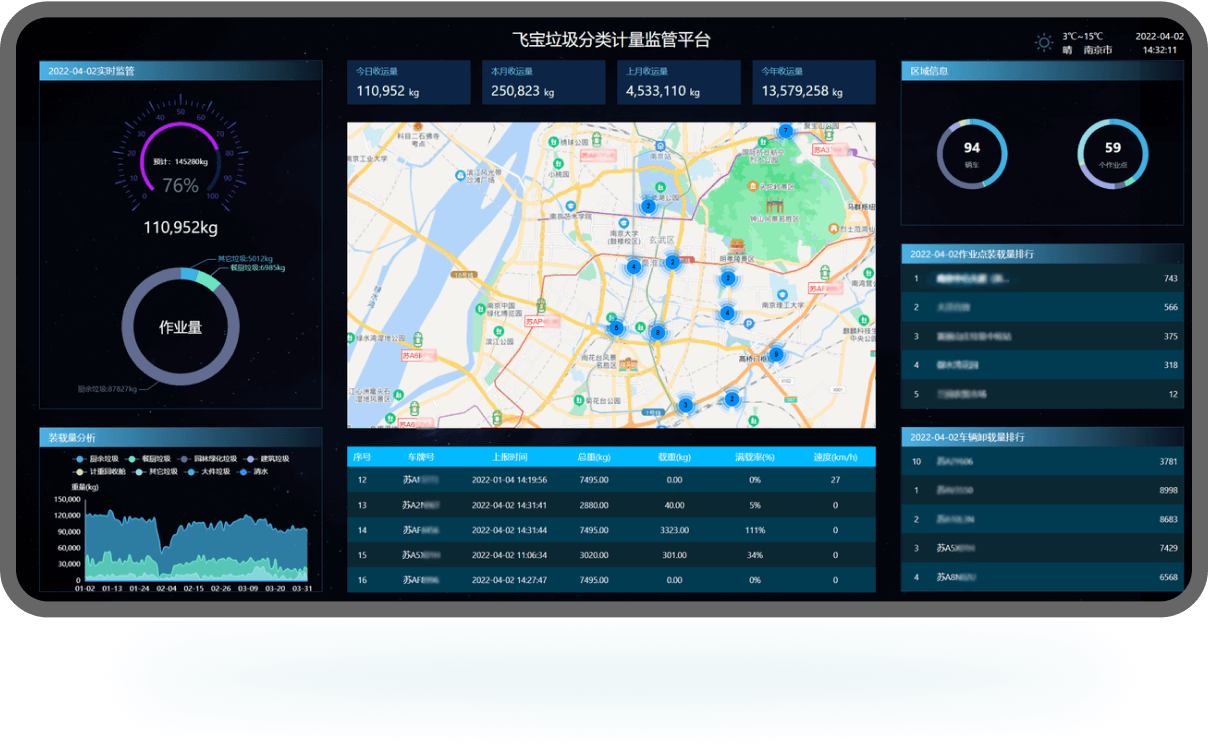Toggle 大件垃圾 legend series
1208x753 pixels.
click(x=208, y=471)
